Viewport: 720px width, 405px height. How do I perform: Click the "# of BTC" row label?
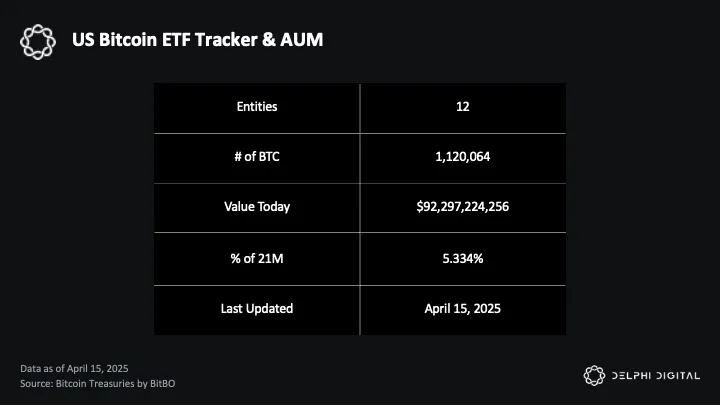pos(257,157)
